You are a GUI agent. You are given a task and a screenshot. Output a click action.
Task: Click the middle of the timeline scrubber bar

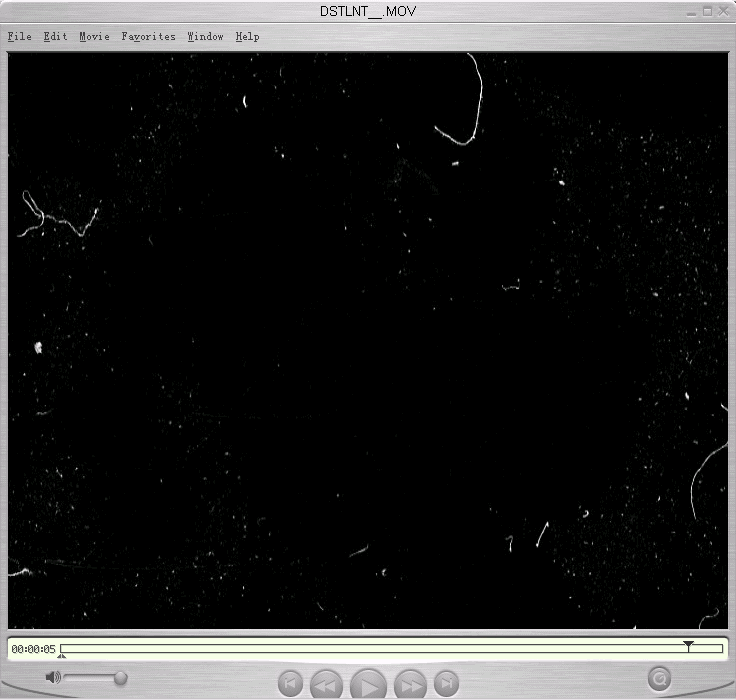[x=391, y=649]
